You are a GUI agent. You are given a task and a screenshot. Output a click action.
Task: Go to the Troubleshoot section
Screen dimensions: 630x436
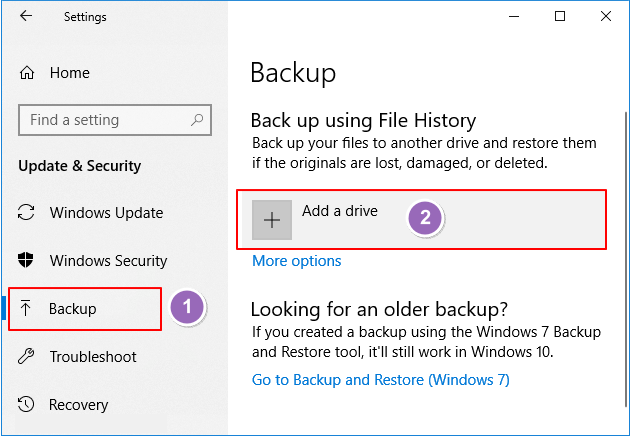pos(92,357)
